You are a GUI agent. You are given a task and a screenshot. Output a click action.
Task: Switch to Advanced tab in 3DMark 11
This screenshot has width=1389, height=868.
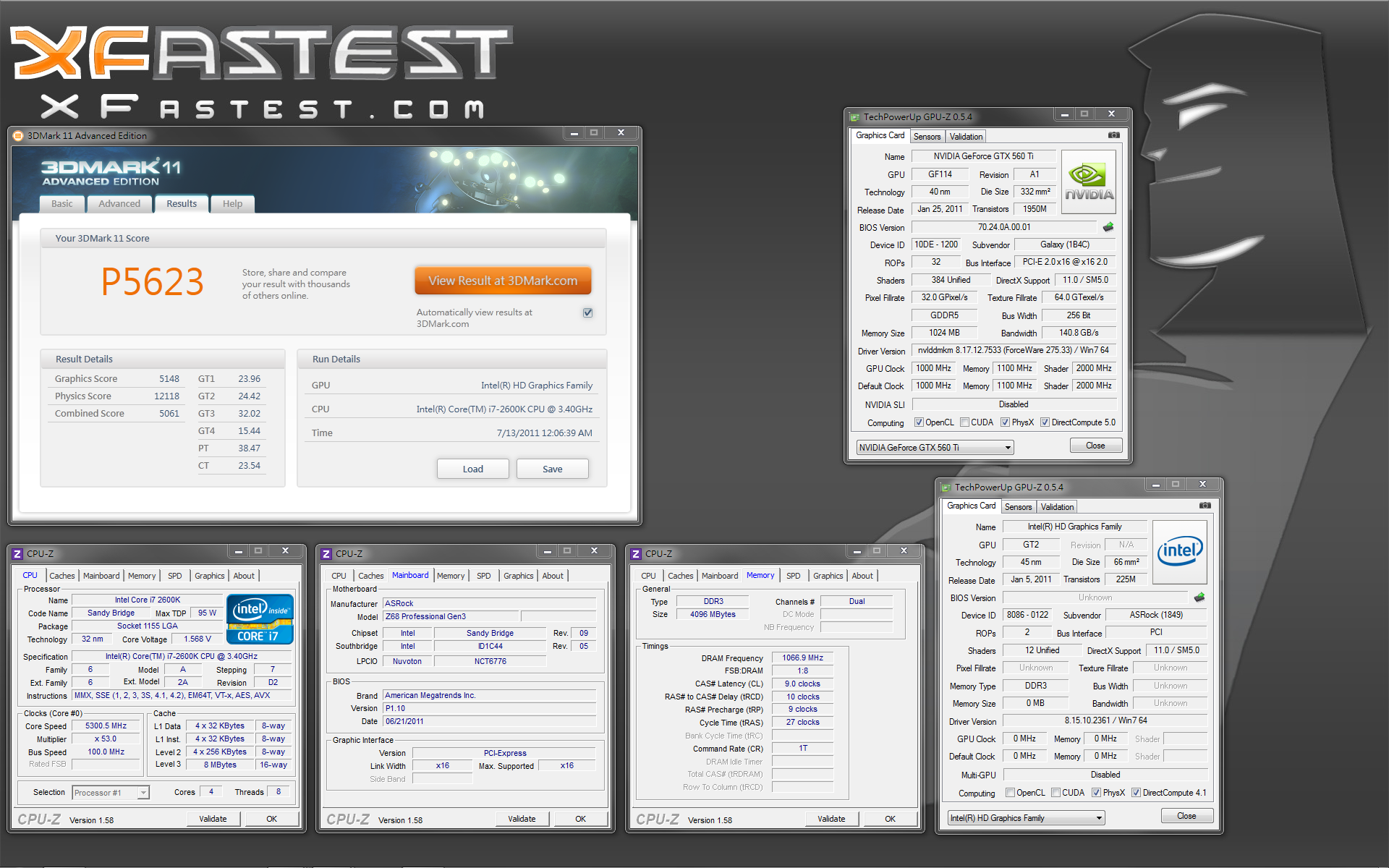coord(119,204)
